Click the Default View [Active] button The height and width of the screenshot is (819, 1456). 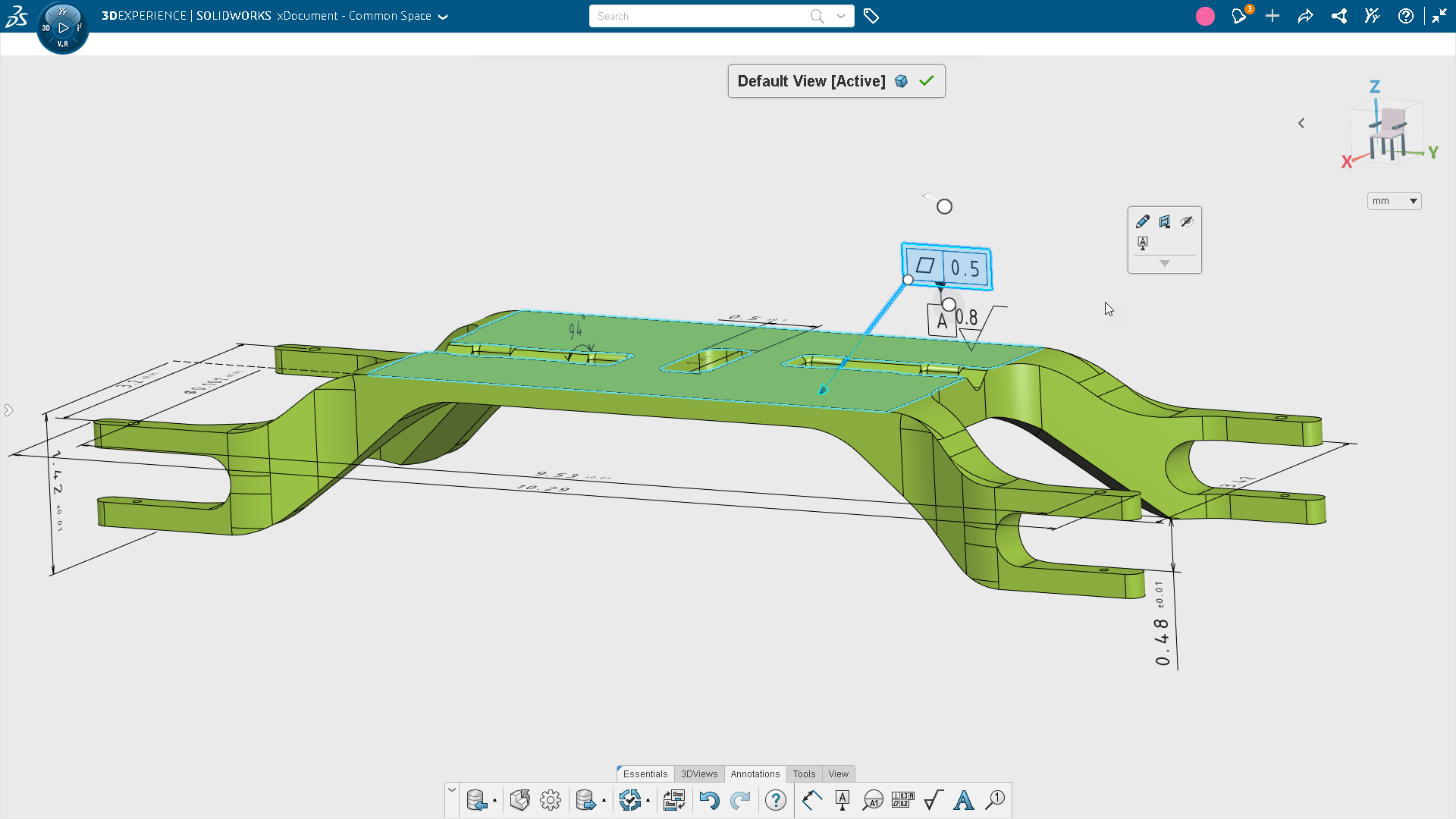pyautogui.click(x=811, y=80)
